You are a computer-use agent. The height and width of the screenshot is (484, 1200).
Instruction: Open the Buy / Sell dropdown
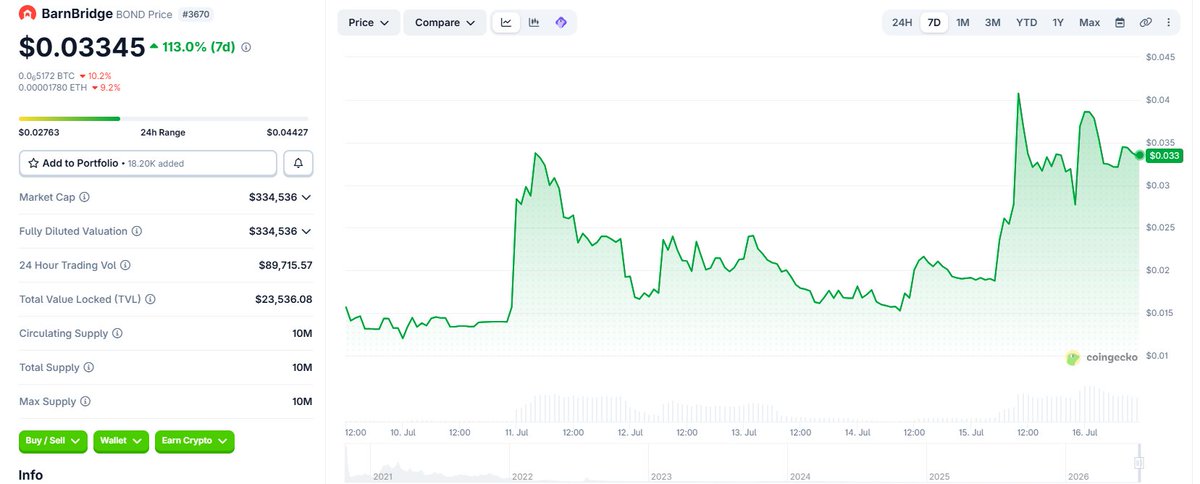coord(54,440)
